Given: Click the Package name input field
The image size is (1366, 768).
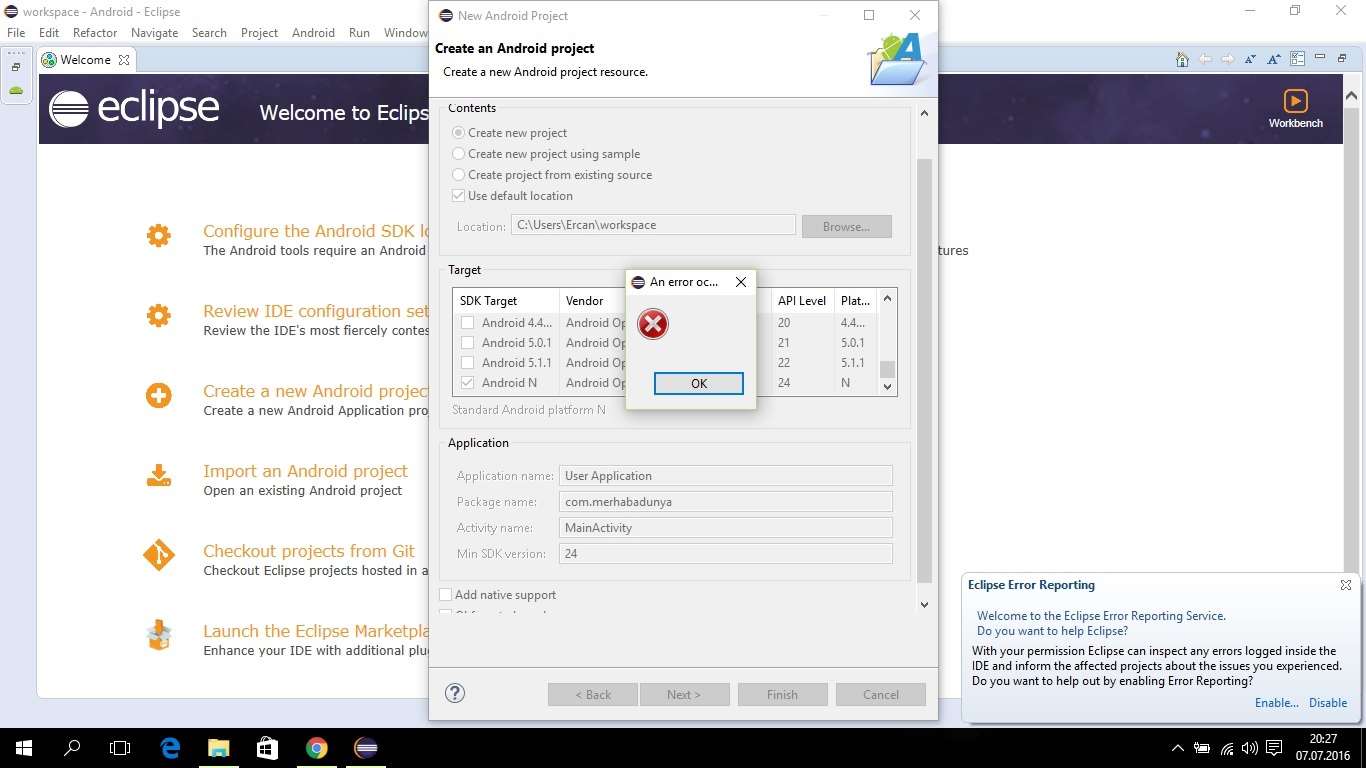Looking at the screenshot, I should point(726,502).
